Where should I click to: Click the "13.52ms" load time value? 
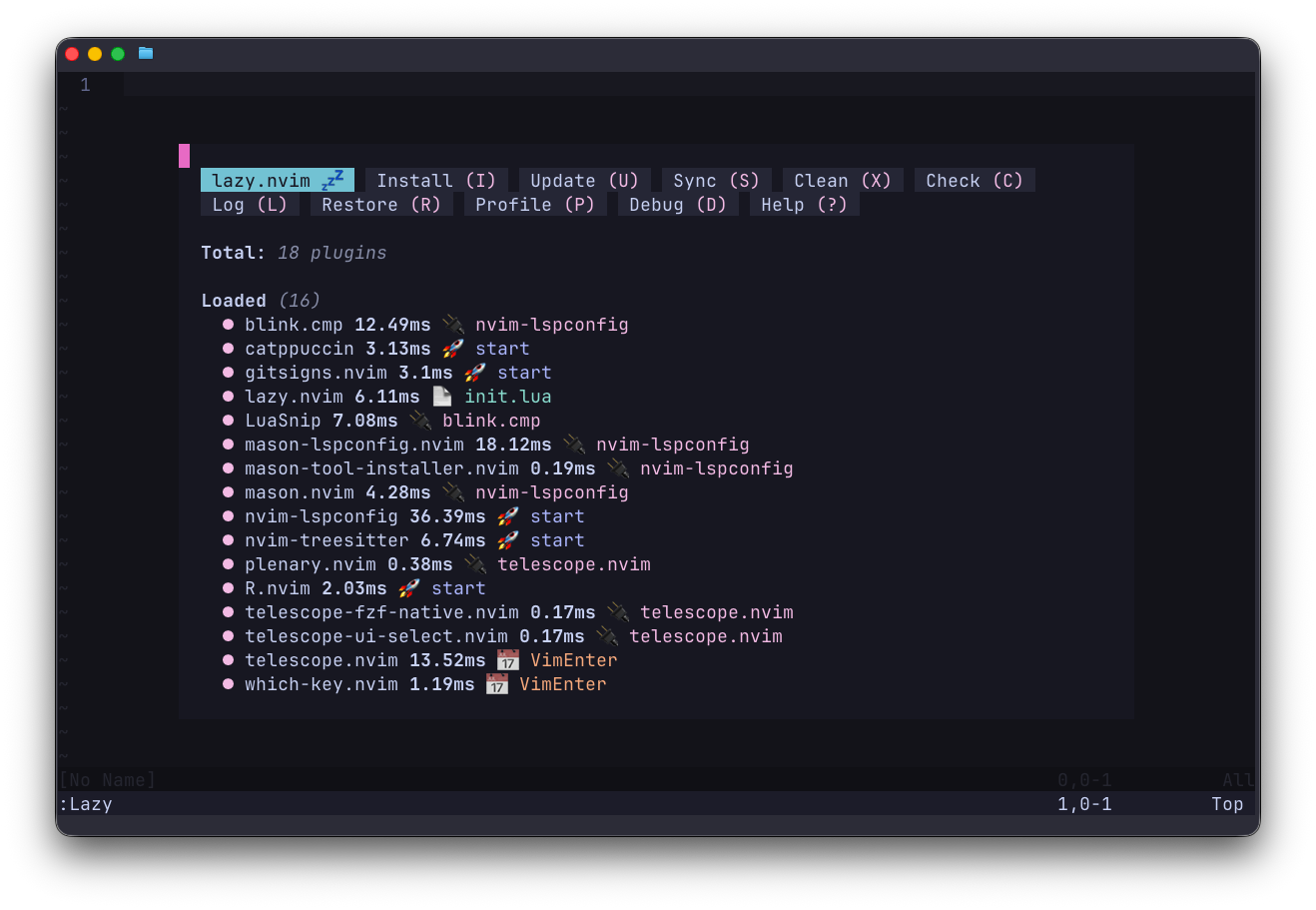pos(447,660)
